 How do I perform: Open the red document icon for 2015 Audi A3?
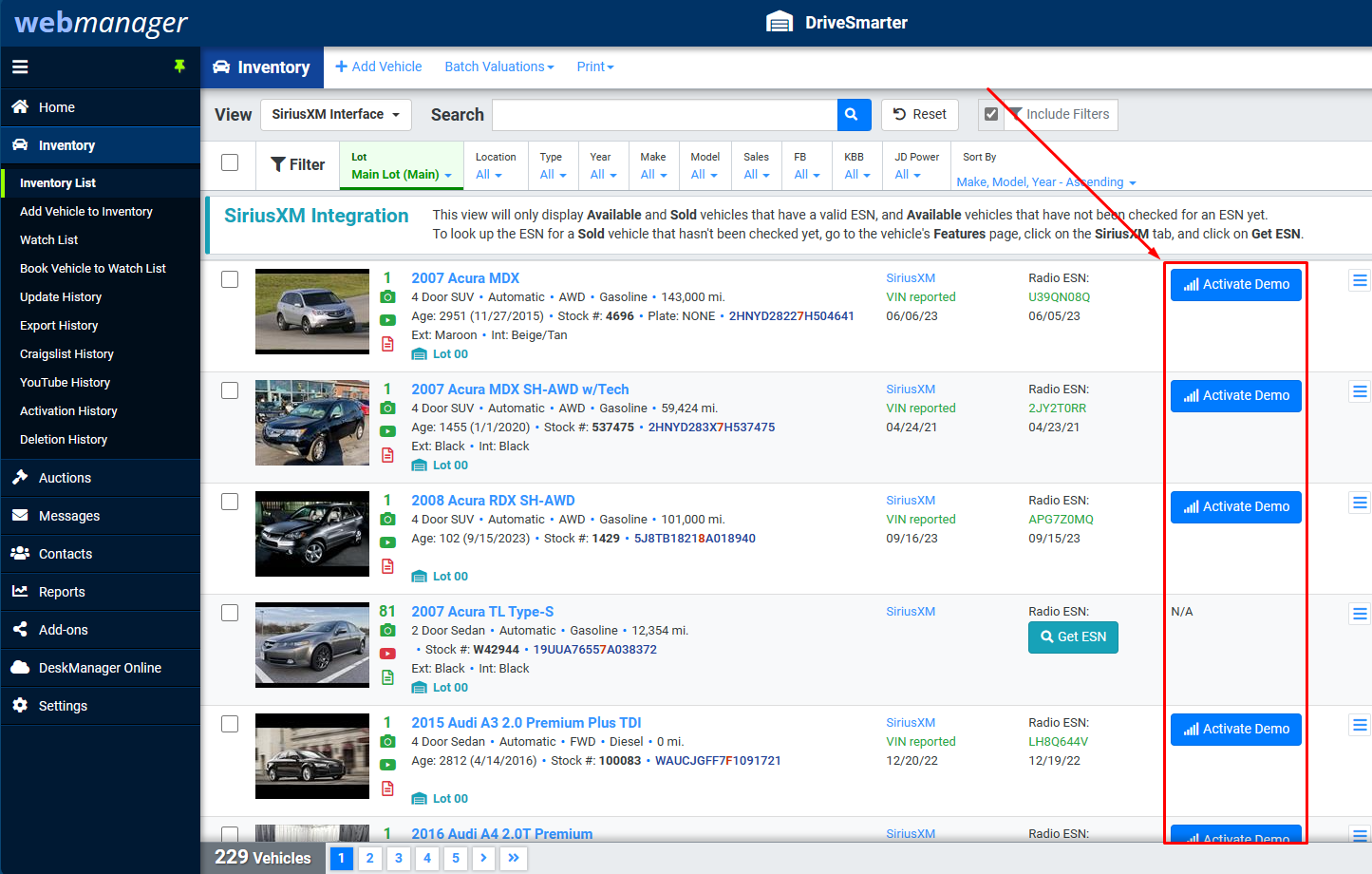click(x=387, y=788)
